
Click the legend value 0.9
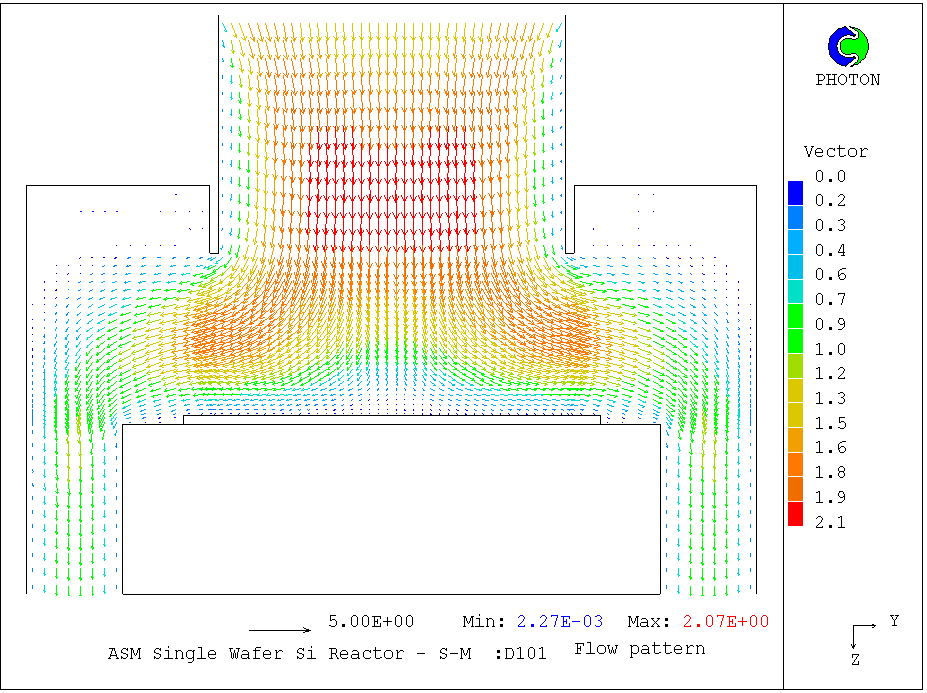pos(830,324)
